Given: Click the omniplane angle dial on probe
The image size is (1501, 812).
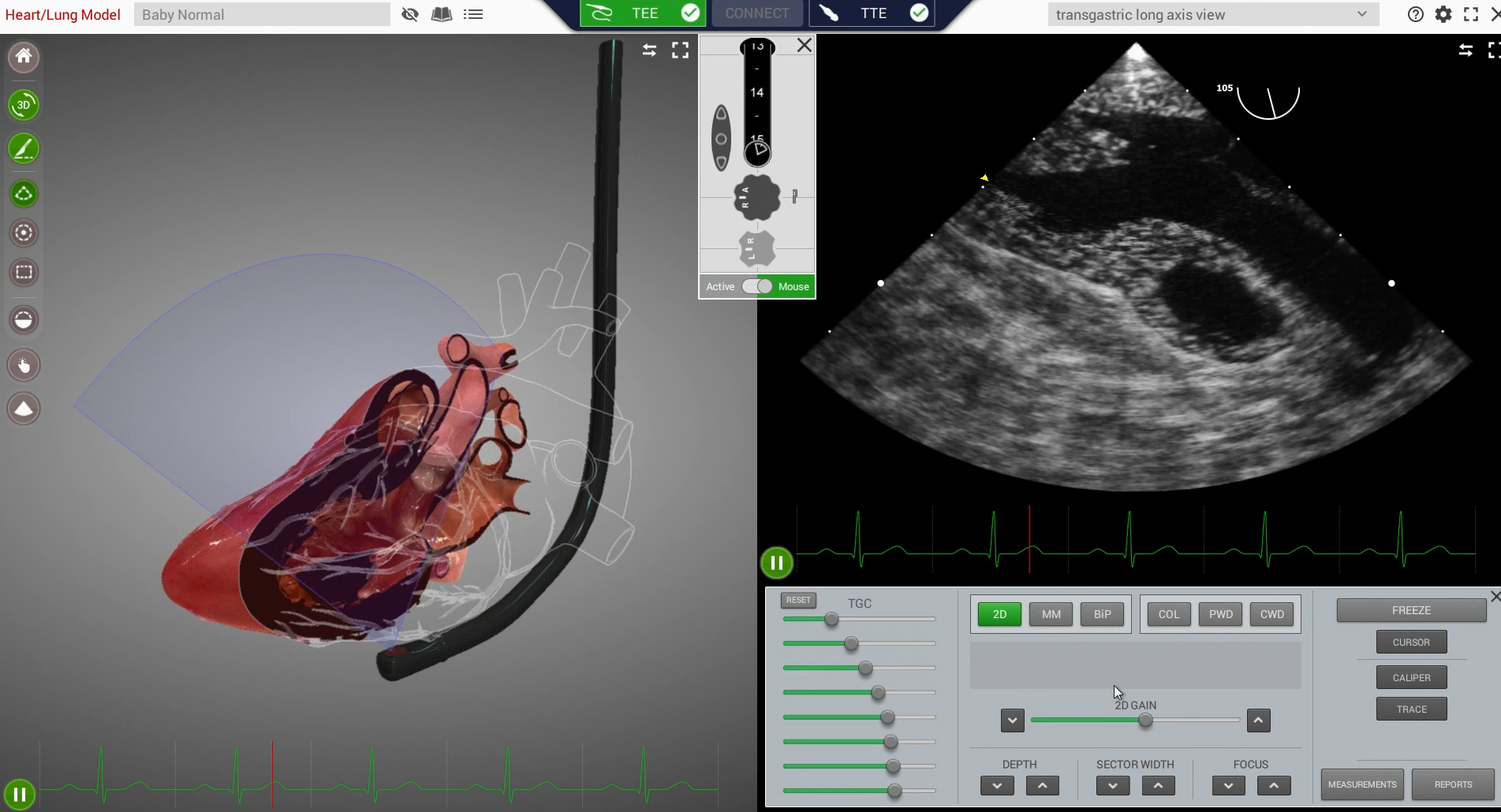Looking at the screenshot, I should (758, 151).
